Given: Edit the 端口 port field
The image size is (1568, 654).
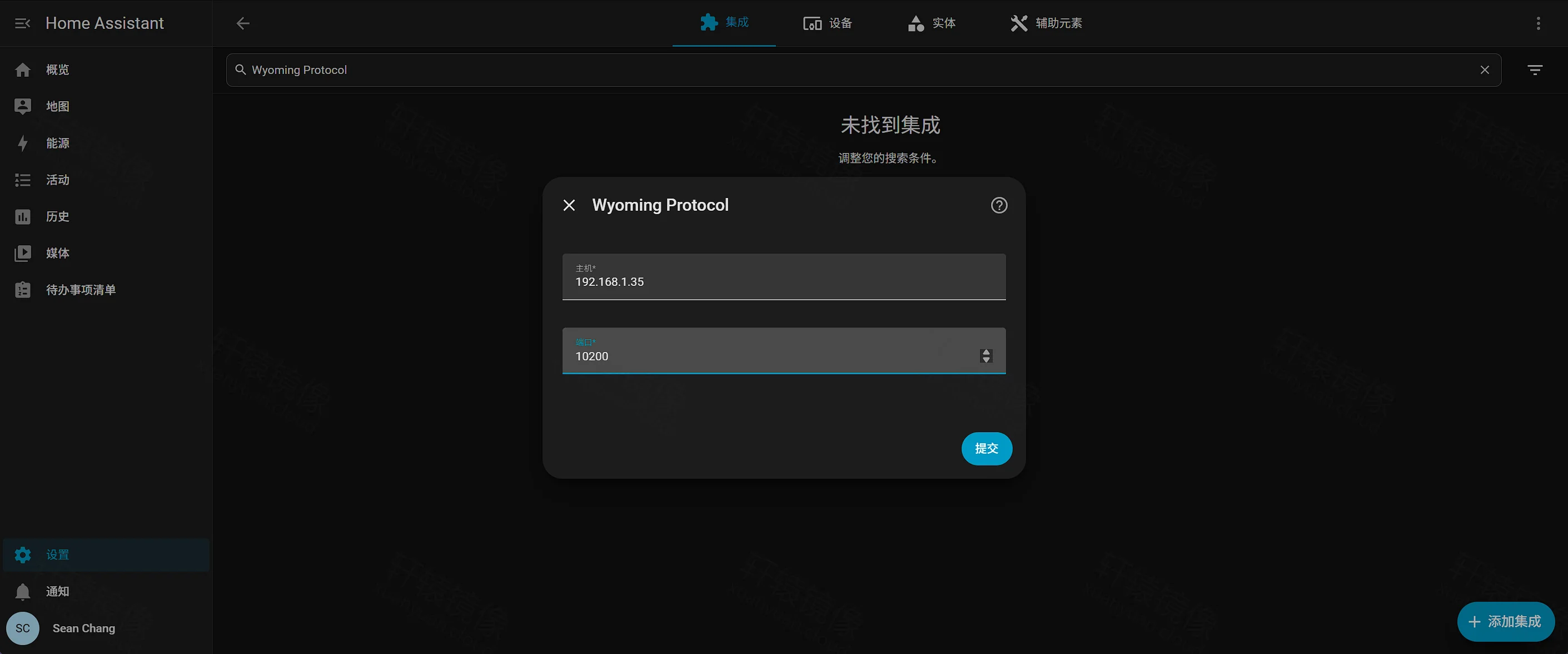Looking at the screenshot, I should point(784,351).
